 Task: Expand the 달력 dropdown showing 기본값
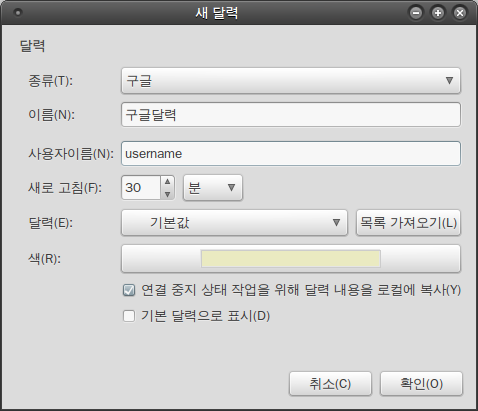[x=234, y=223]
